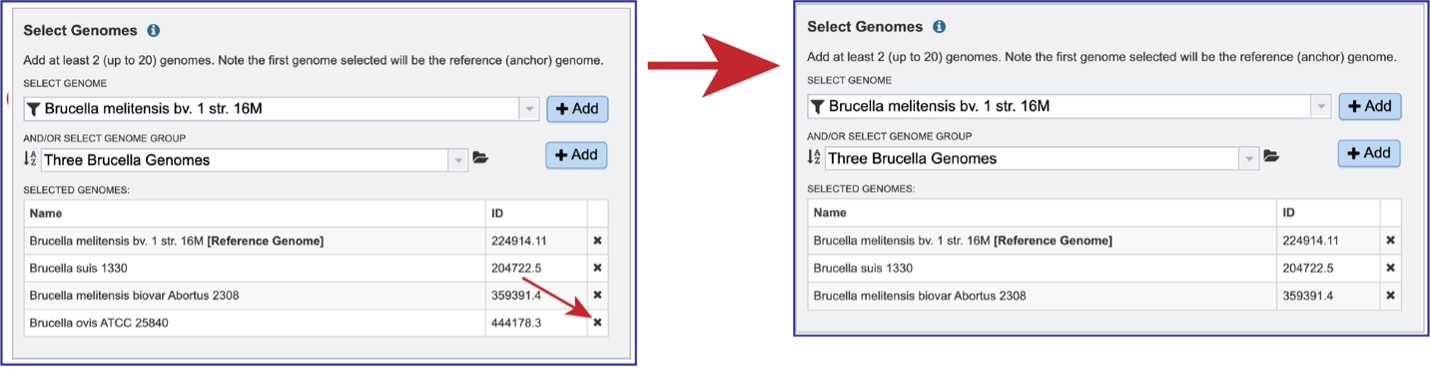Remove Brucella melitensis biovar Abortus 2308 in right panel
The image size is (1430, 369).
[1390, 296]
